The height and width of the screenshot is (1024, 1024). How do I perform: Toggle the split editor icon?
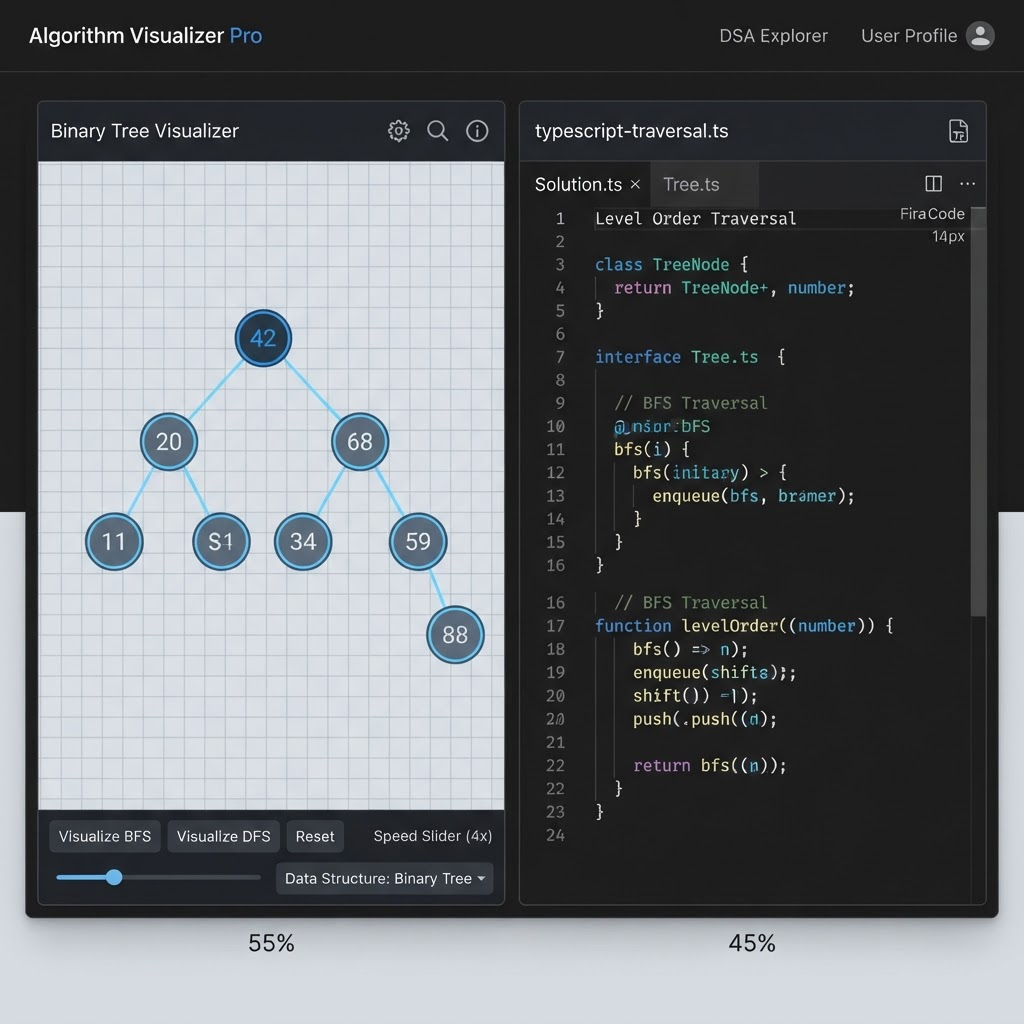(933, 184)
